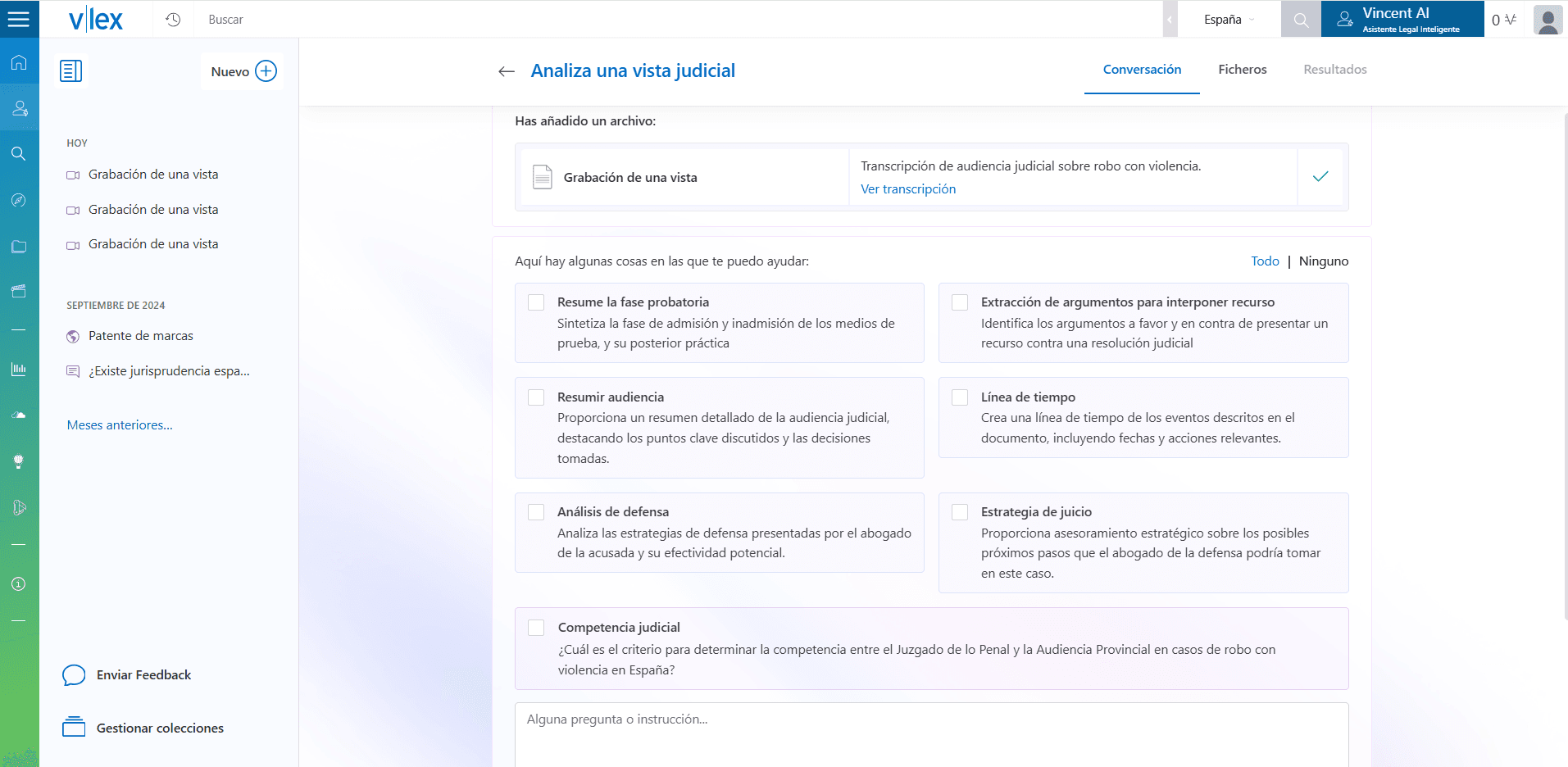Click the search history clock icon
This screenshot has width=1568, height=767.
(x=173, y=20)
